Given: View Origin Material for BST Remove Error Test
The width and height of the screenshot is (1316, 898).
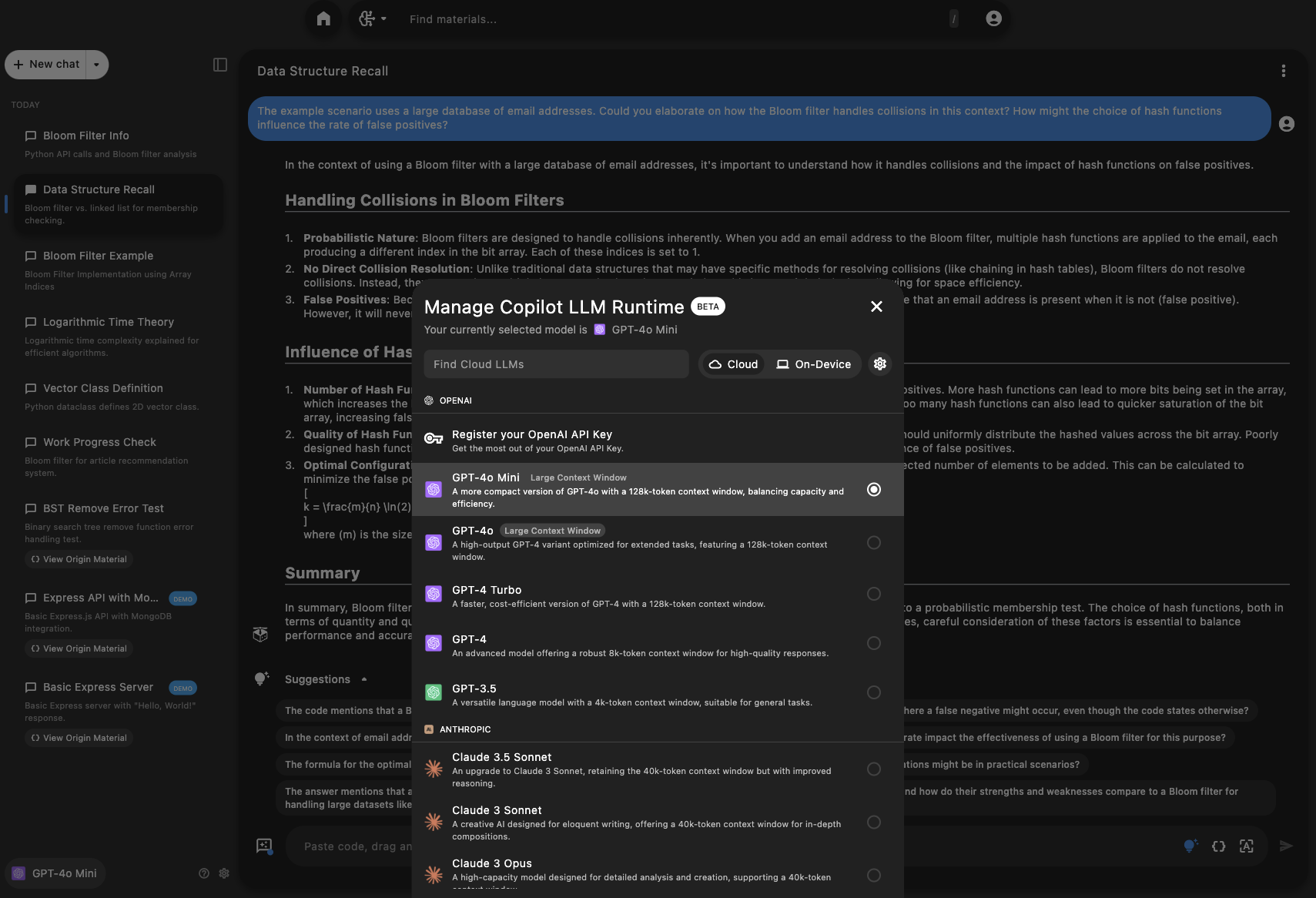Looking at the screenshot, I should 79,559.
